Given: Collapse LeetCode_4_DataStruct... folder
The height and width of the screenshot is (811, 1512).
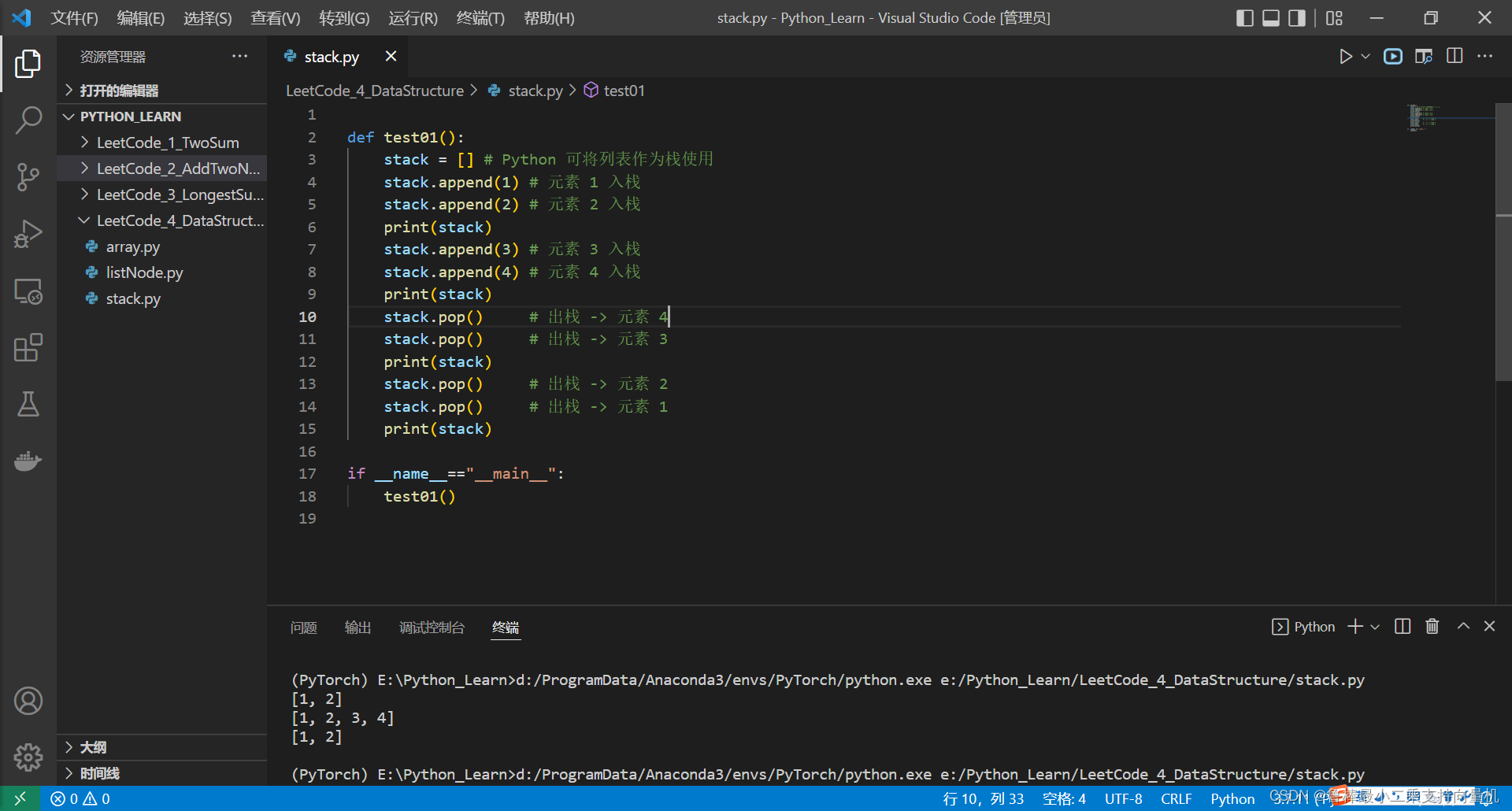Looking at the screenshot, I should 162,220.
